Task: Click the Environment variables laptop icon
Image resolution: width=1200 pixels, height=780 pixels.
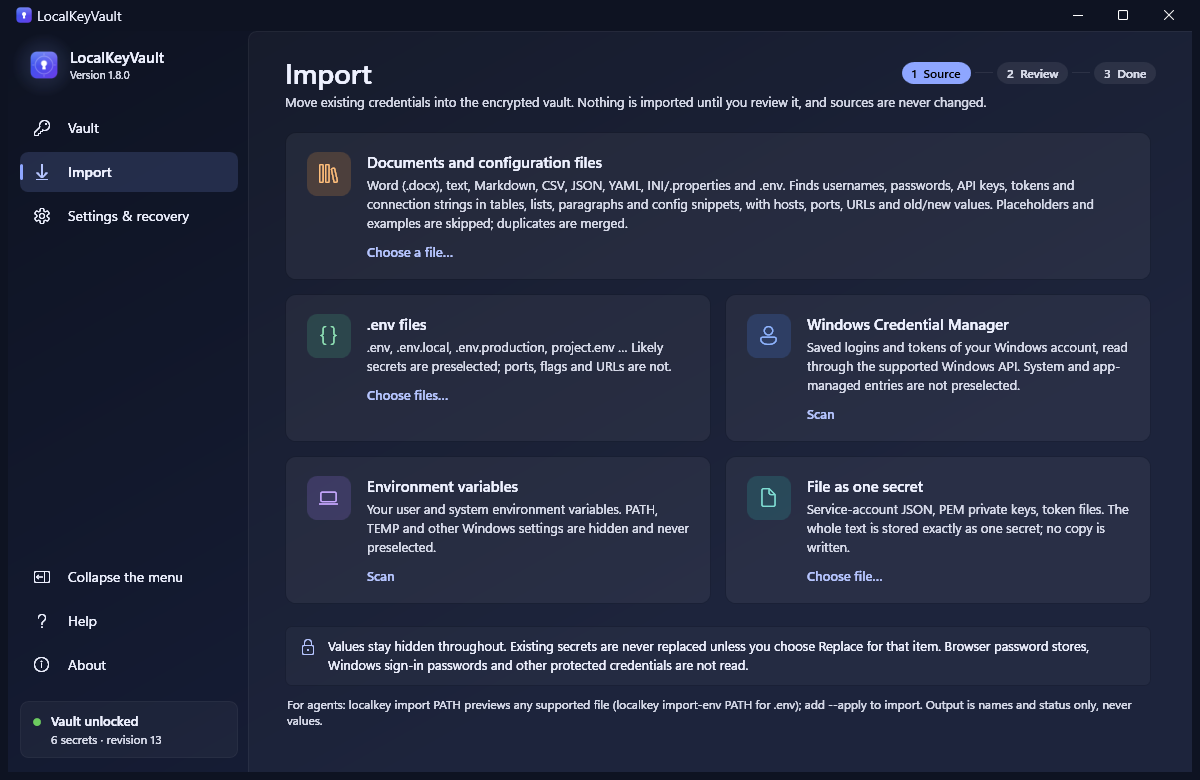Action: pyautogui.click(x=329, y=498)
